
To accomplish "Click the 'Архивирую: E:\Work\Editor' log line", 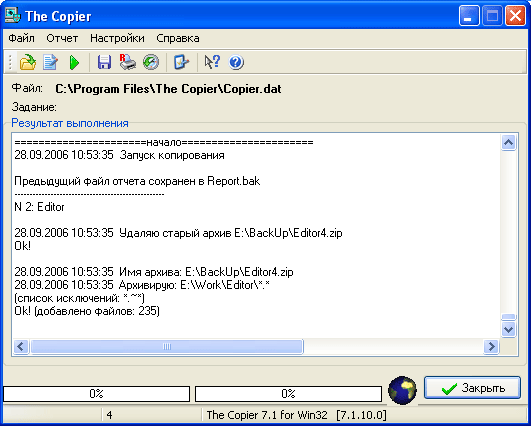I will [x=142, y=285].
